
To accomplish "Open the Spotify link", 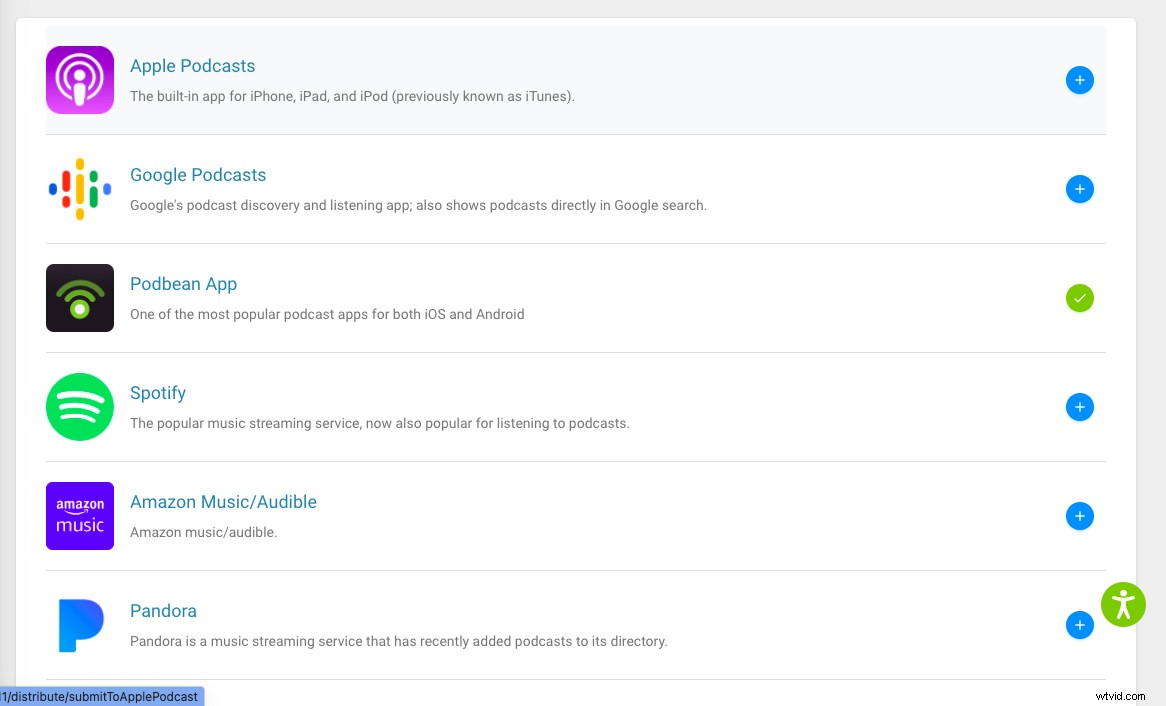I will pos(157,393).
